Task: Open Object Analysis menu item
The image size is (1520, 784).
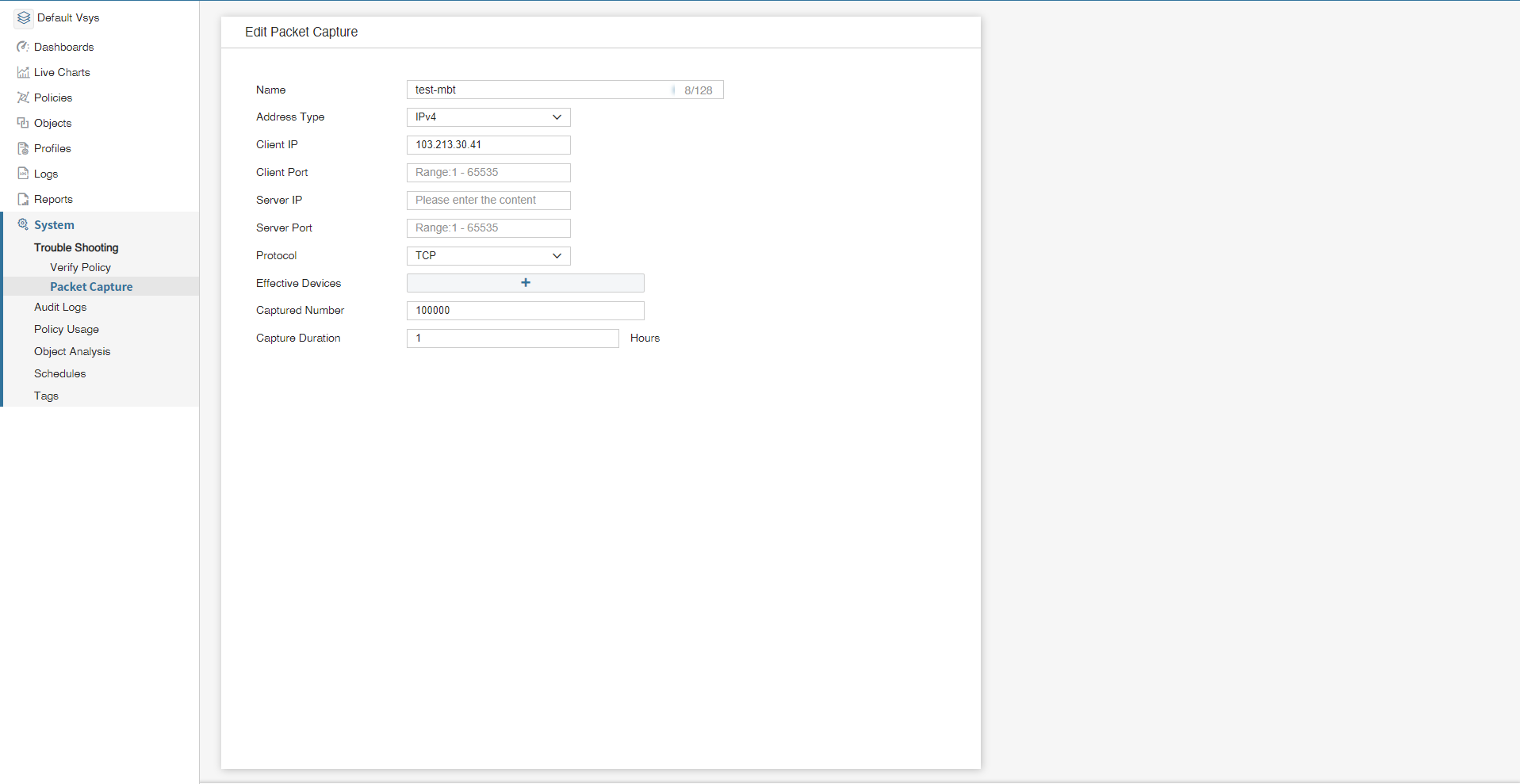Action: coord(72,351)
